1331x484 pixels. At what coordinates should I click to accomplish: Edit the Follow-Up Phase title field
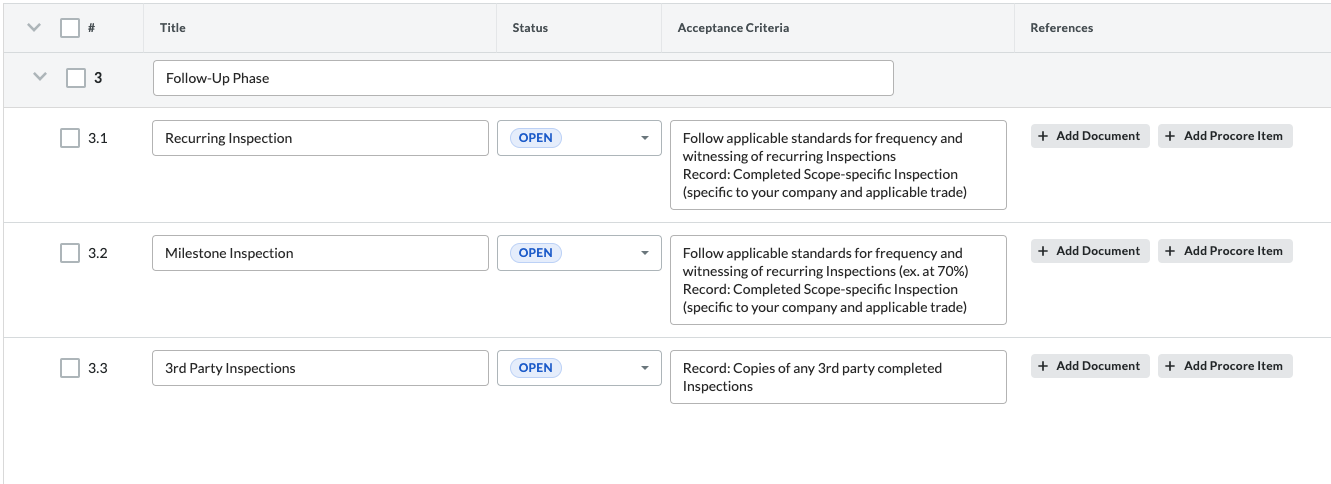click(x=523, y=78)
